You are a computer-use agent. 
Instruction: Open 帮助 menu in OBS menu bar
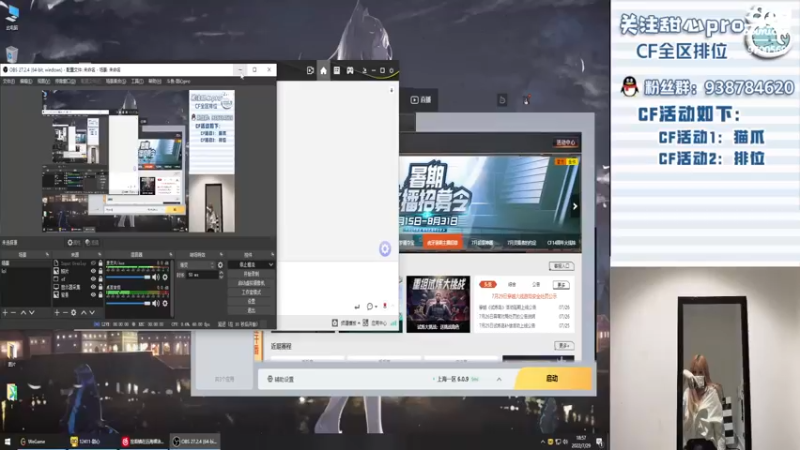click(x=155, y=81)
